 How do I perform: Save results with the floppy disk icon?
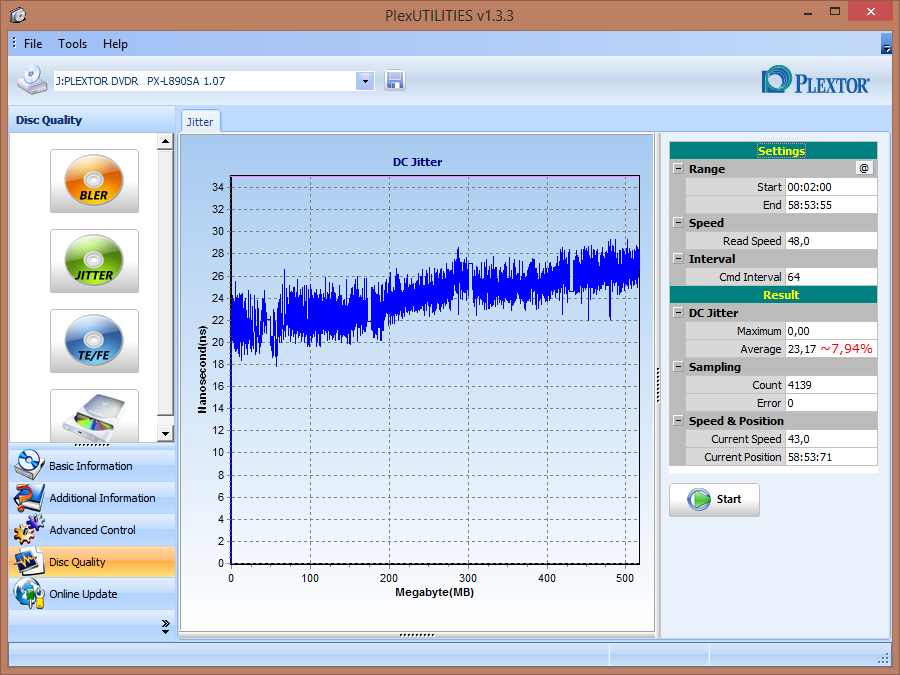[x=394, y=80]
